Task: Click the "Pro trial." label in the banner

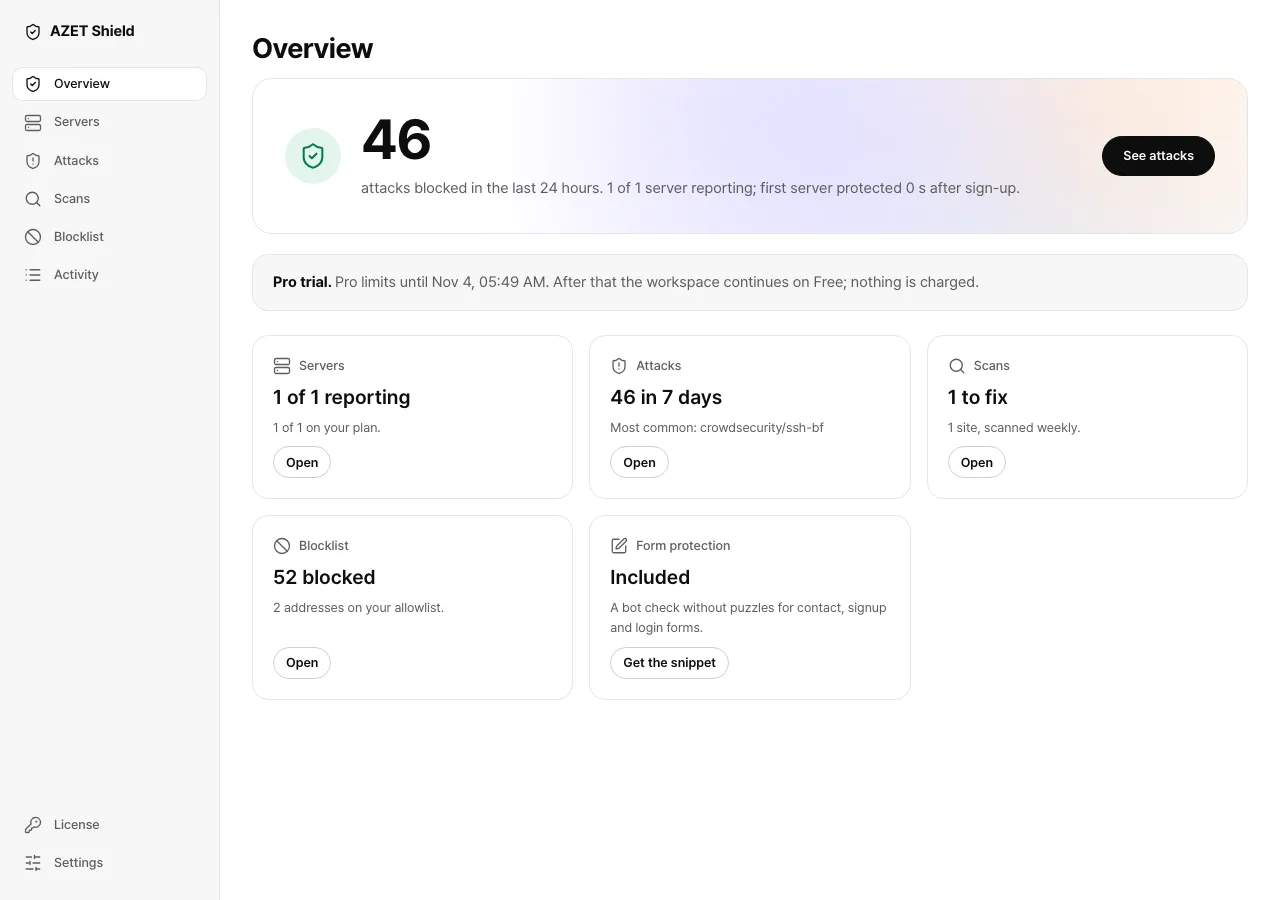Action: [x=302, y=282]
